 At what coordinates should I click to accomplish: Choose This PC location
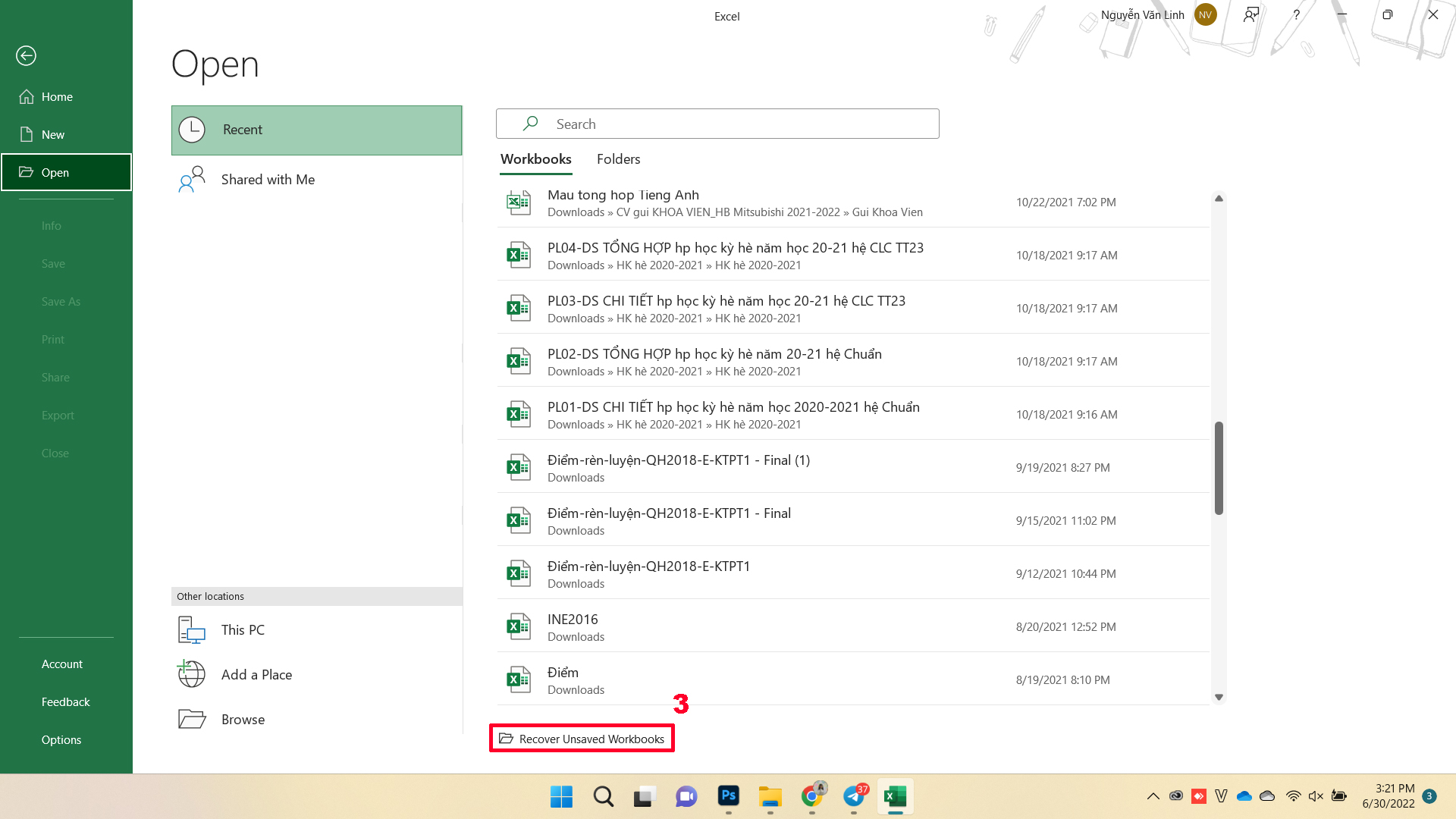[x=316, y=629]
